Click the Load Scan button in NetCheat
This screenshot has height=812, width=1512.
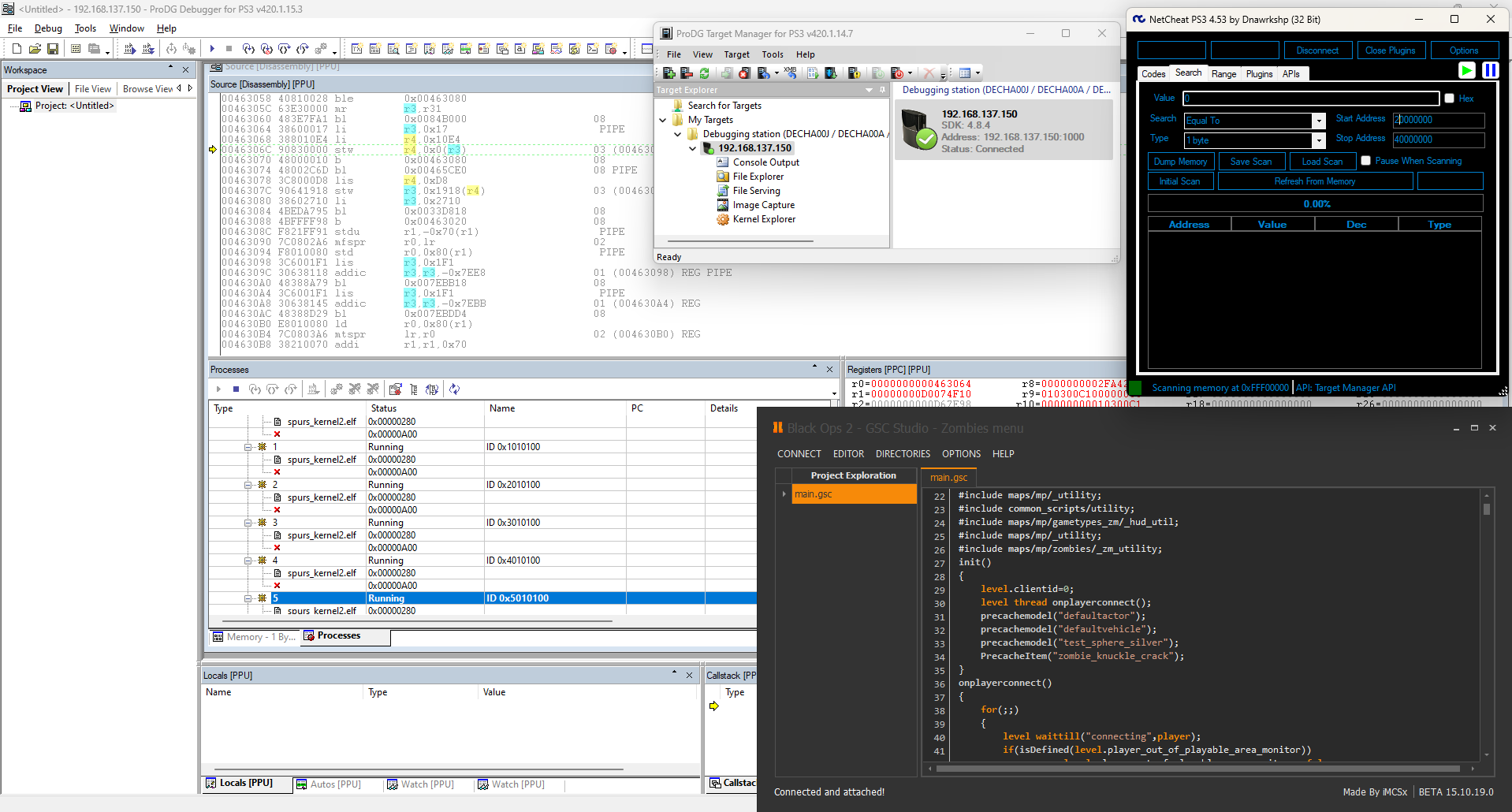(x=1322, y=162)
